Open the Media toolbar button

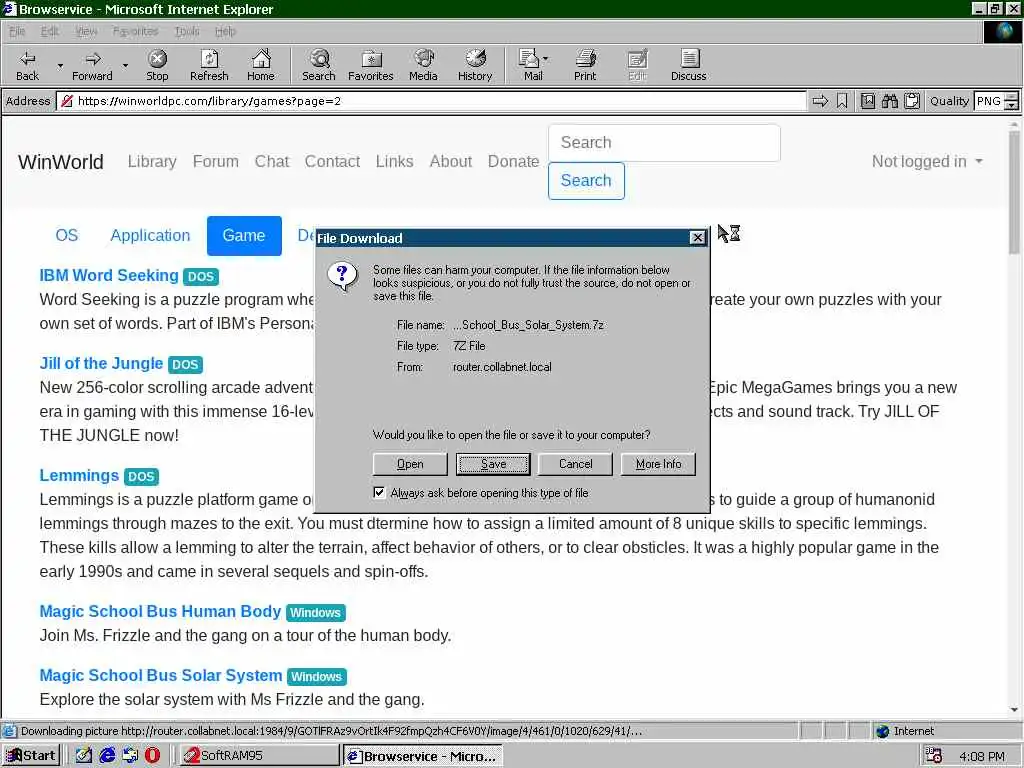coord(423,65)
